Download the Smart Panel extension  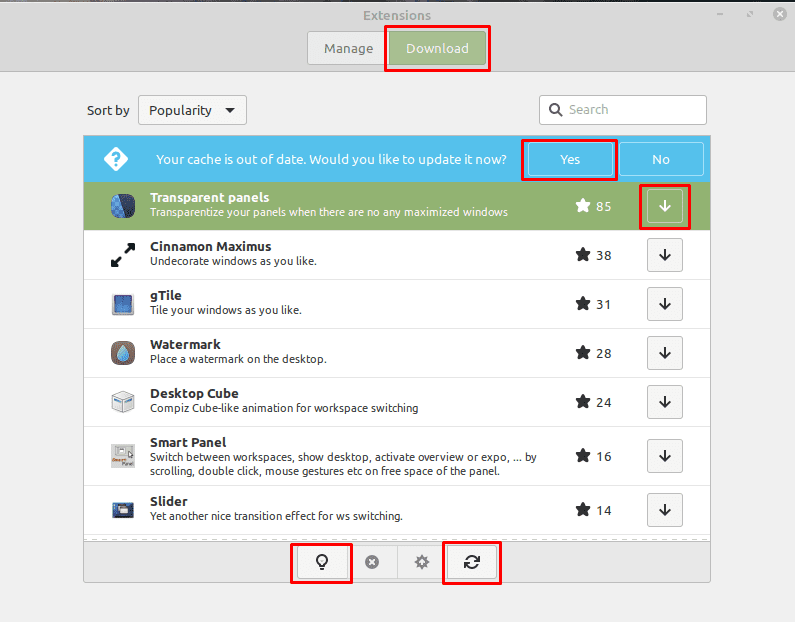click(665, 456)
